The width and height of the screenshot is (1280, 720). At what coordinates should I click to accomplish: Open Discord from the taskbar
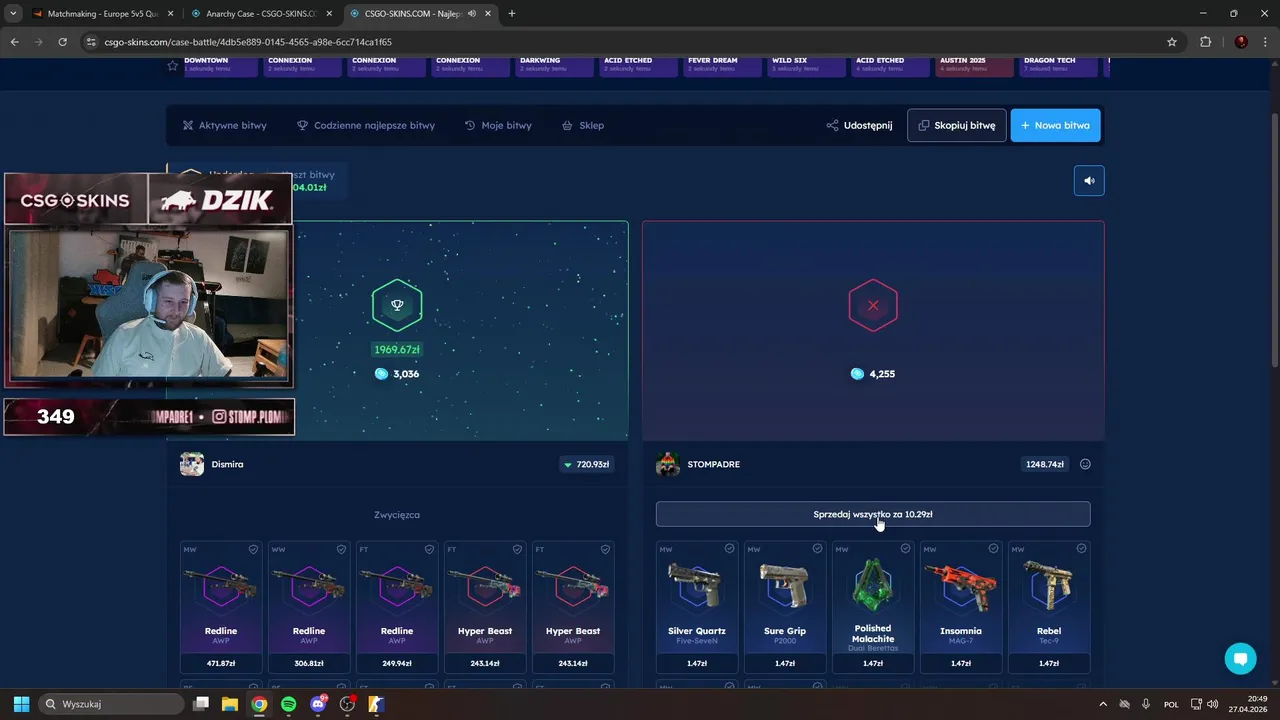pyautogui.click(x=318, y=704)
